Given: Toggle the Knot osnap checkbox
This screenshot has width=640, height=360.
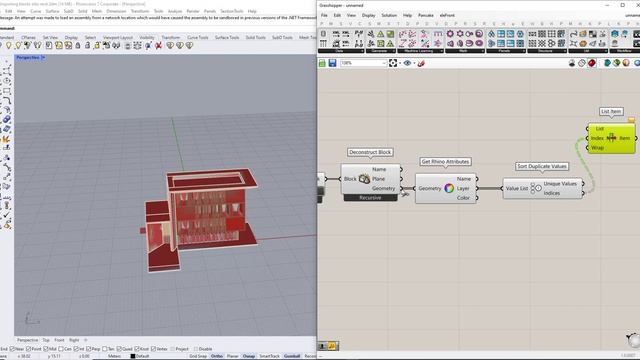Looking at the screenshot, I should 137,349.
